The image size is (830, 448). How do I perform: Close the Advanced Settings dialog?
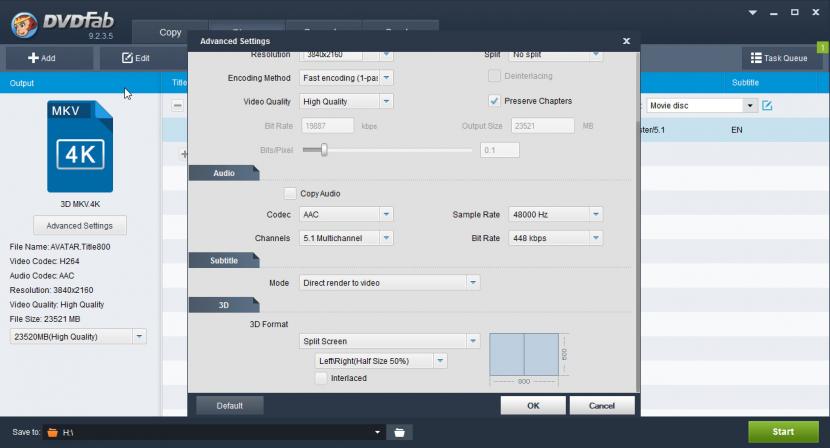click(626, 41)
